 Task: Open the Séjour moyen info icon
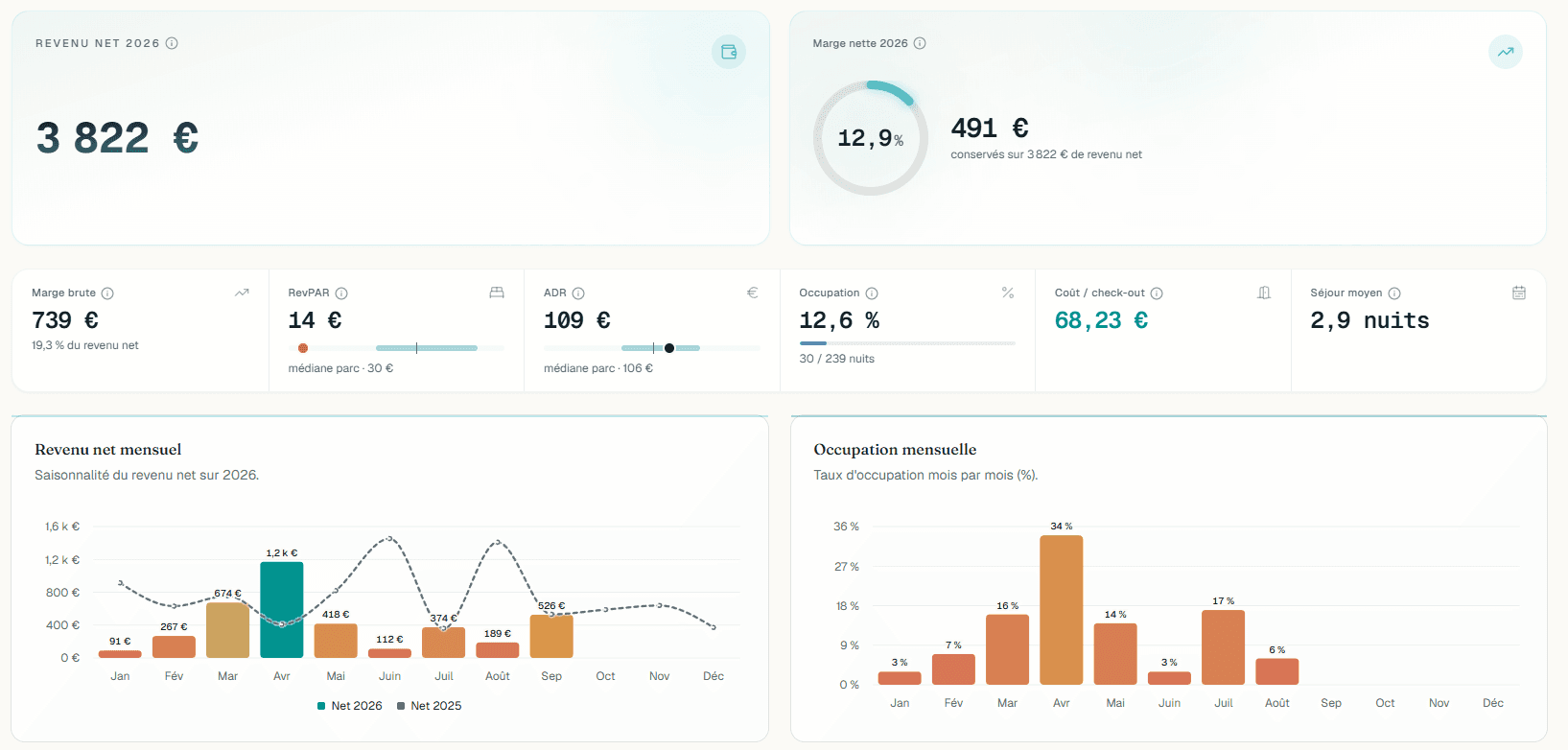(1394, 293)
